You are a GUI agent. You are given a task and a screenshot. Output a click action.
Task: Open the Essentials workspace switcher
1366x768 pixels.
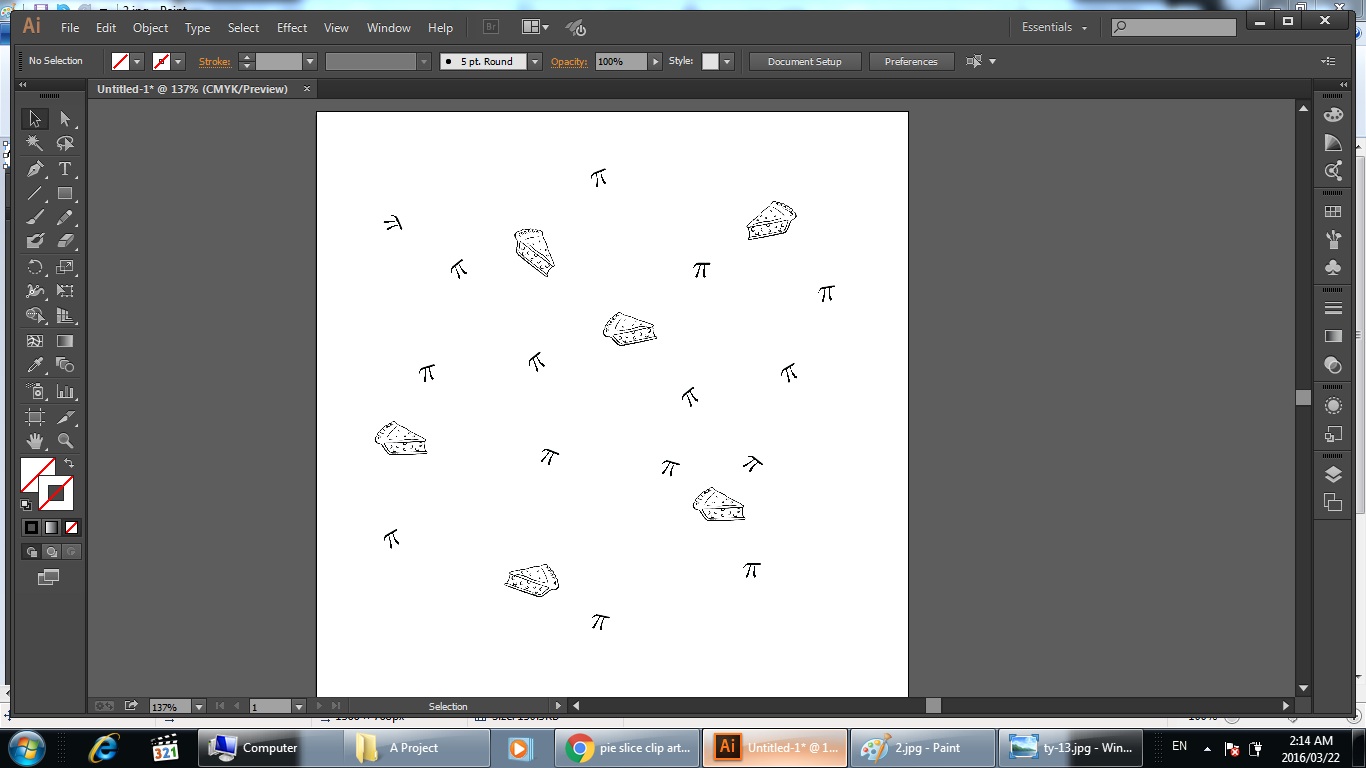(1054, 27)
